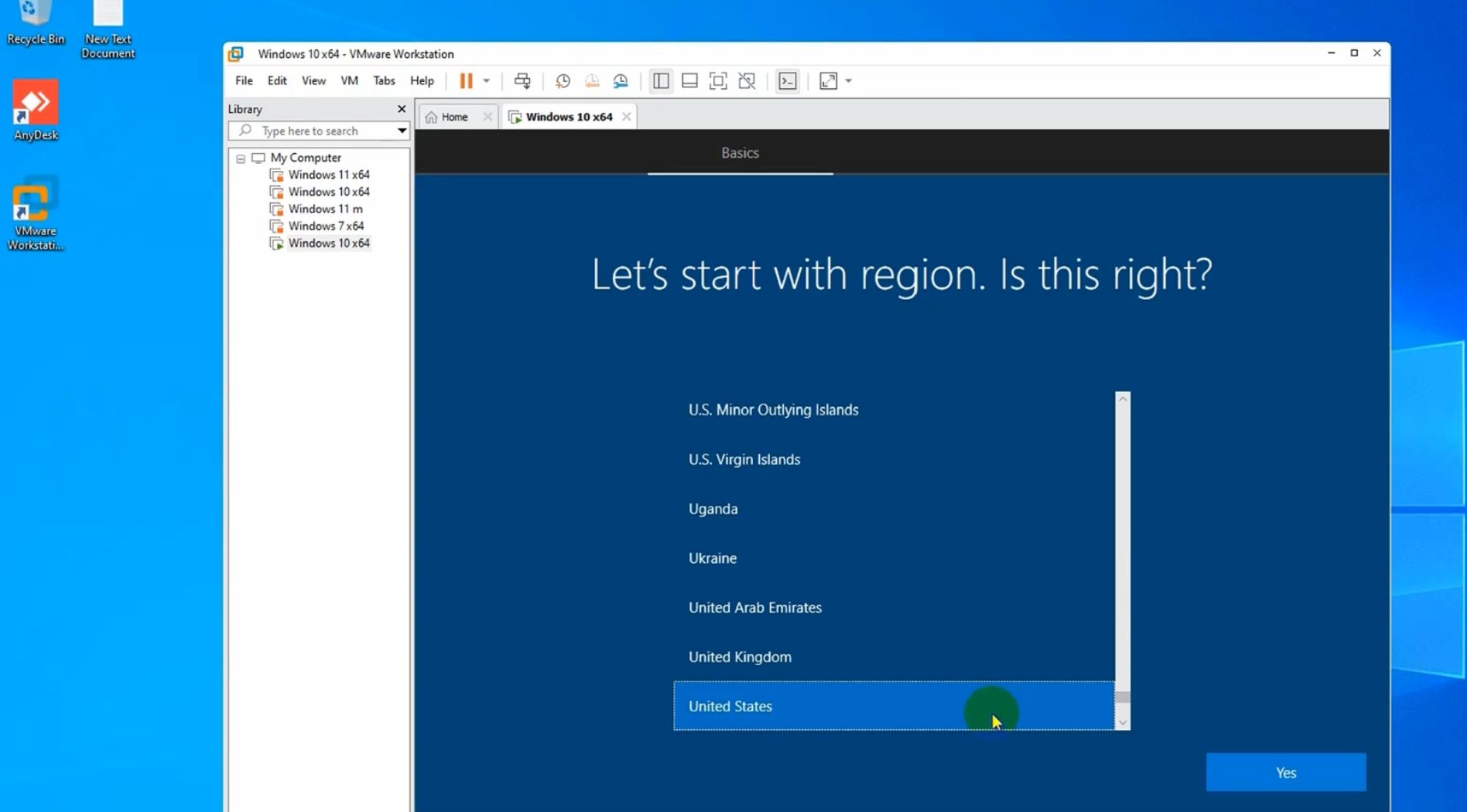Collapse the My Computer tree node
The height and width of the screenshot is (812, 1467).
241,158
